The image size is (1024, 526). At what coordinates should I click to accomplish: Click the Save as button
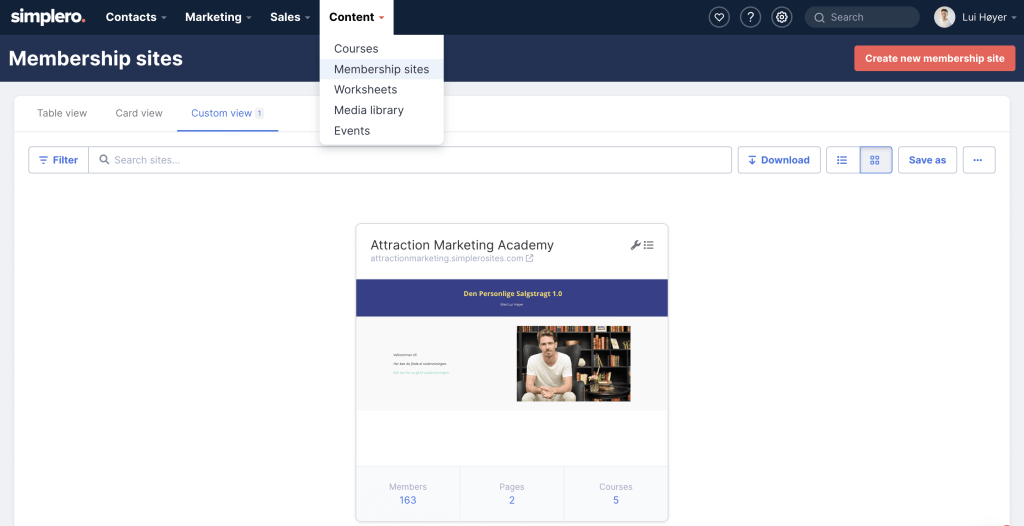point(927,160)
